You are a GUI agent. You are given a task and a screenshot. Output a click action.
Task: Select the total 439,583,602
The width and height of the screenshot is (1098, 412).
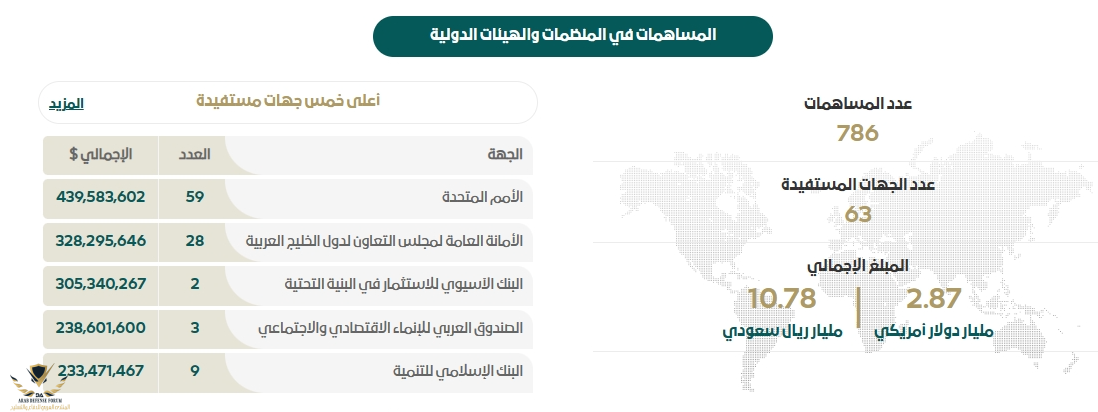point(101,197)
